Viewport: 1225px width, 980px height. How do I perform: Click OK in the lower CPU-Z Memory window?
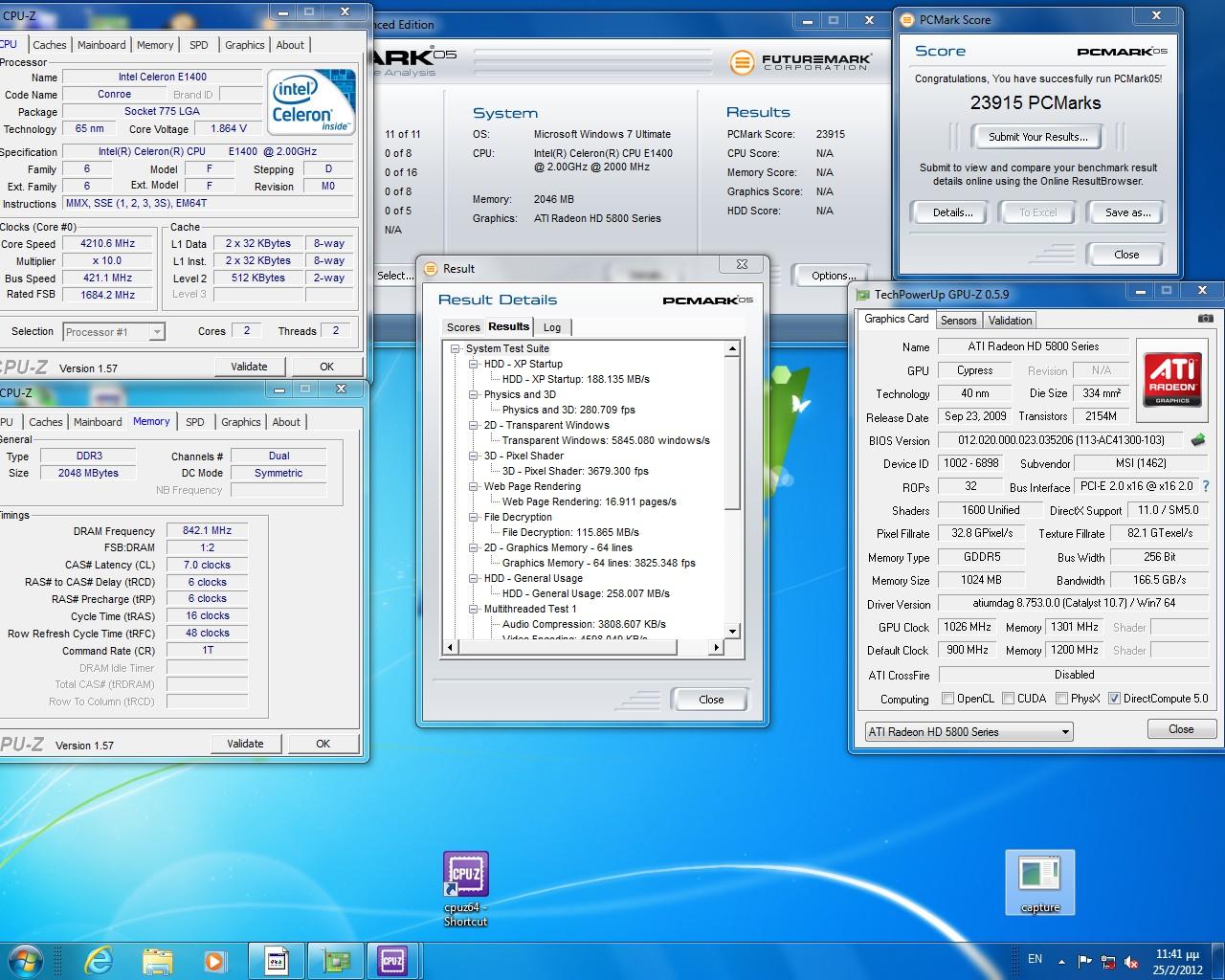click(323, 744)
